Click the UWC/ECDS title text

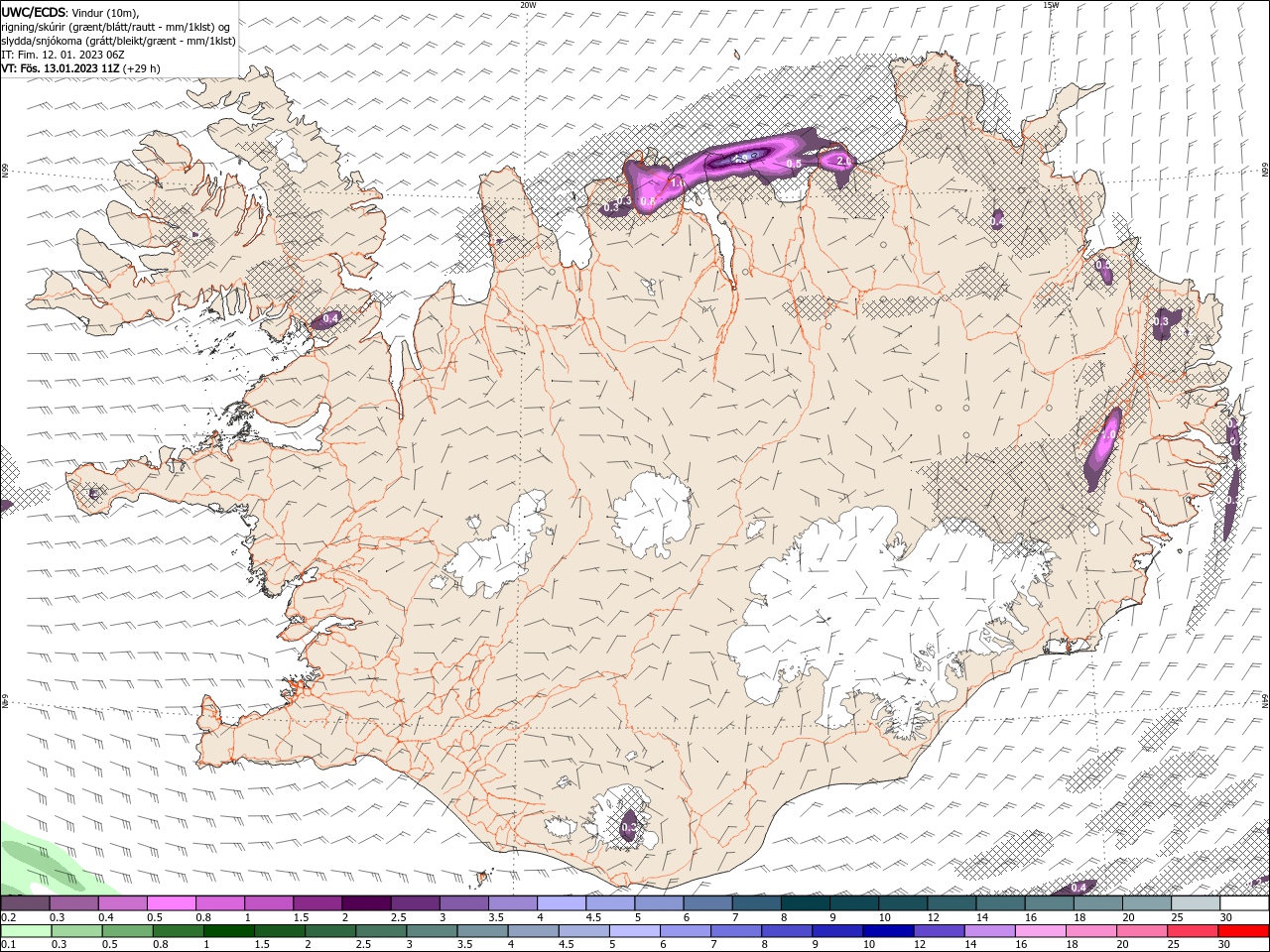coord(34,12)
